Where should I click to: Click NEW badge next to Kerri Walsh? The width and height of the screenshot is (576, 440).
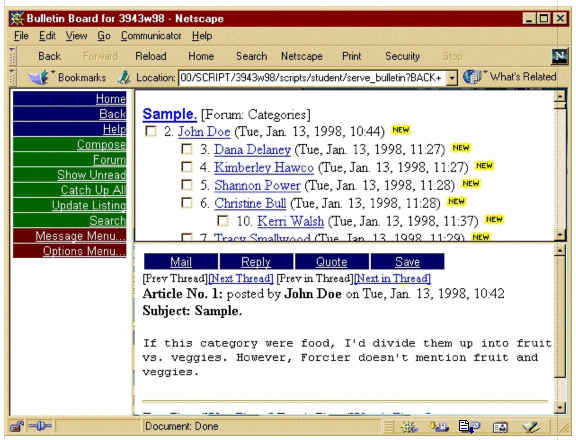494,219
